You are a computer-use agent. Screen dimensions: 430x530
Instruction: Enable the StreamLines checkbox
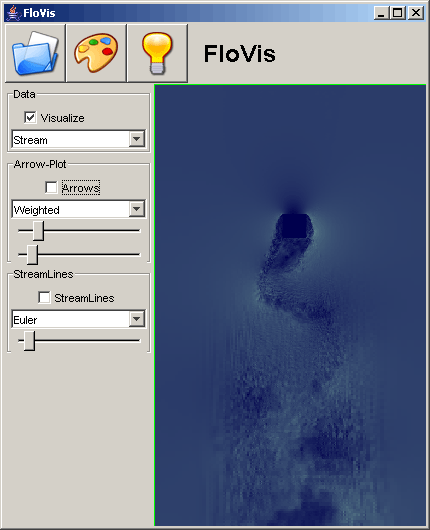click(44, 298)
